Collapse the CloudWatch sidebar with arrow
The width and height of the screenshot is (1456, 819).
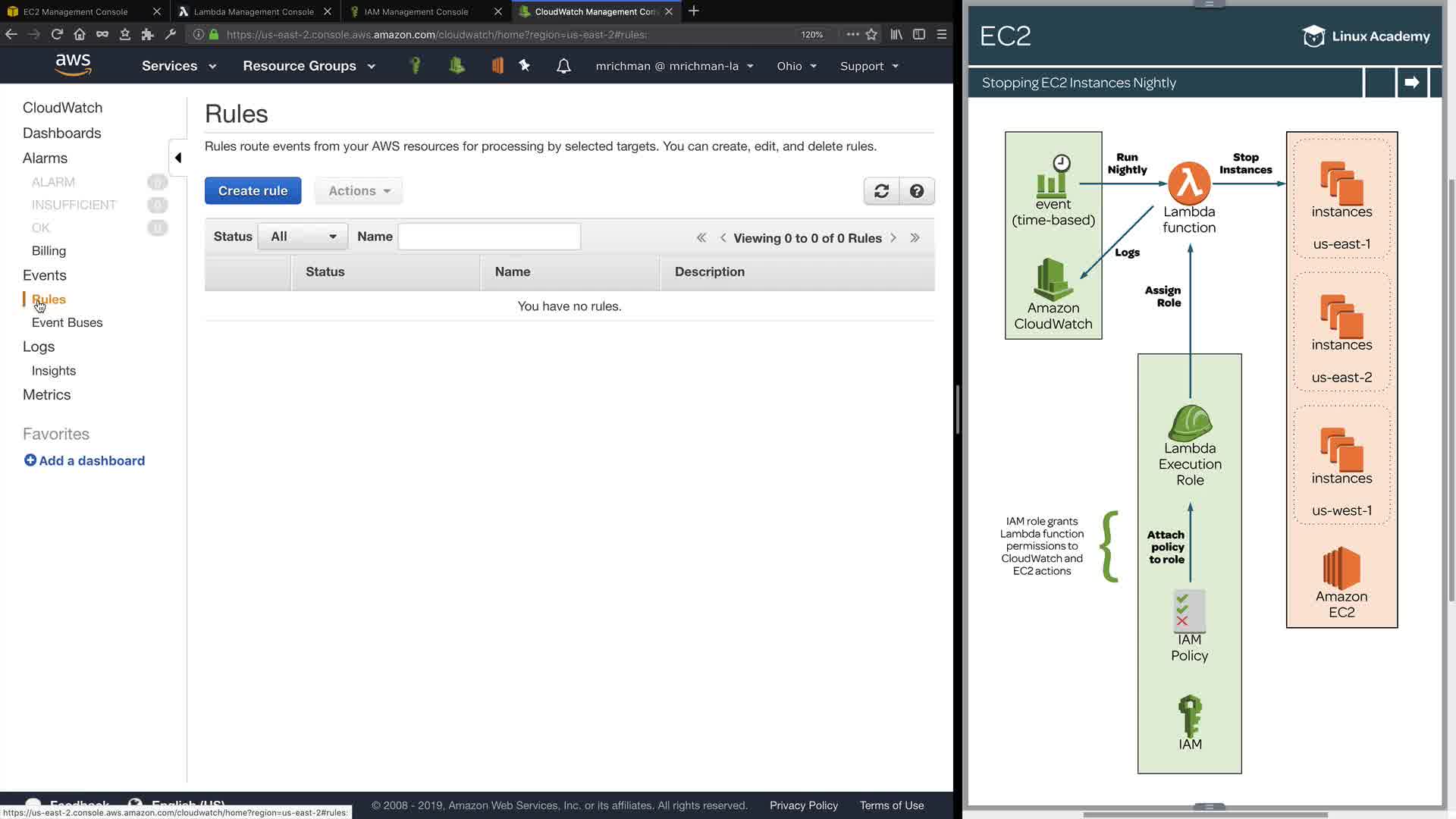[178, 158]
